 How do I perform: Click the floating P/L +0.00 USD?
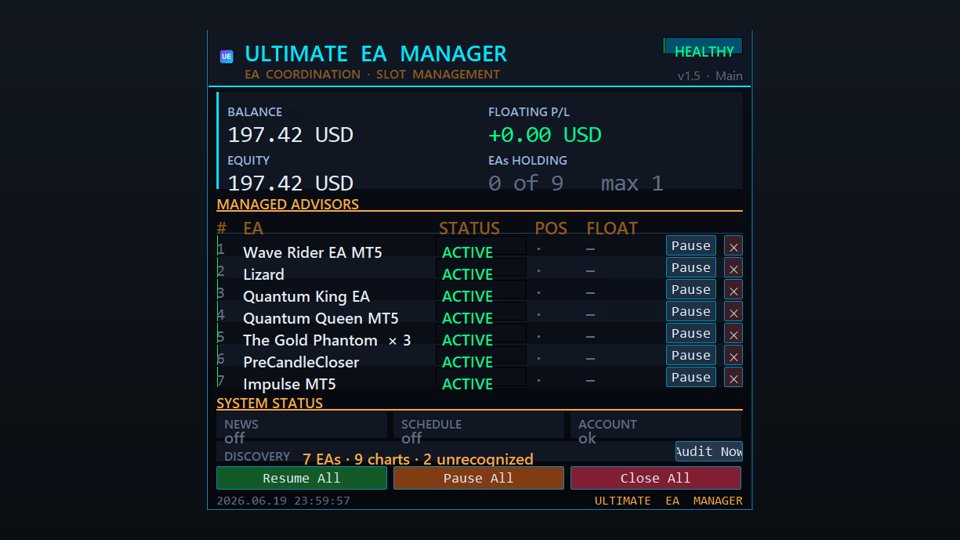[x=544, y=135]
